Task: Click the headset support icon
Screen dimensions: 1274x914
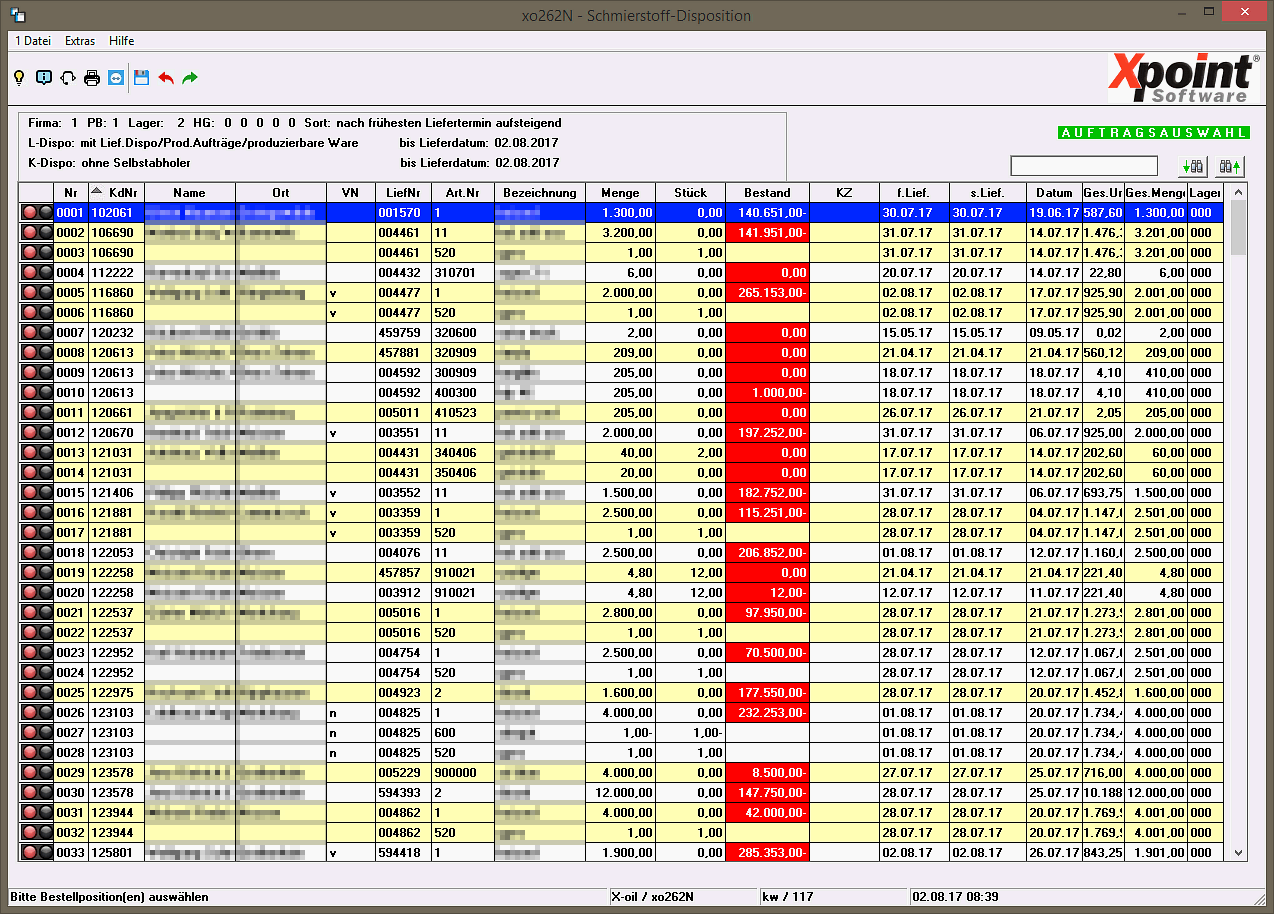Action: (68, 77)
